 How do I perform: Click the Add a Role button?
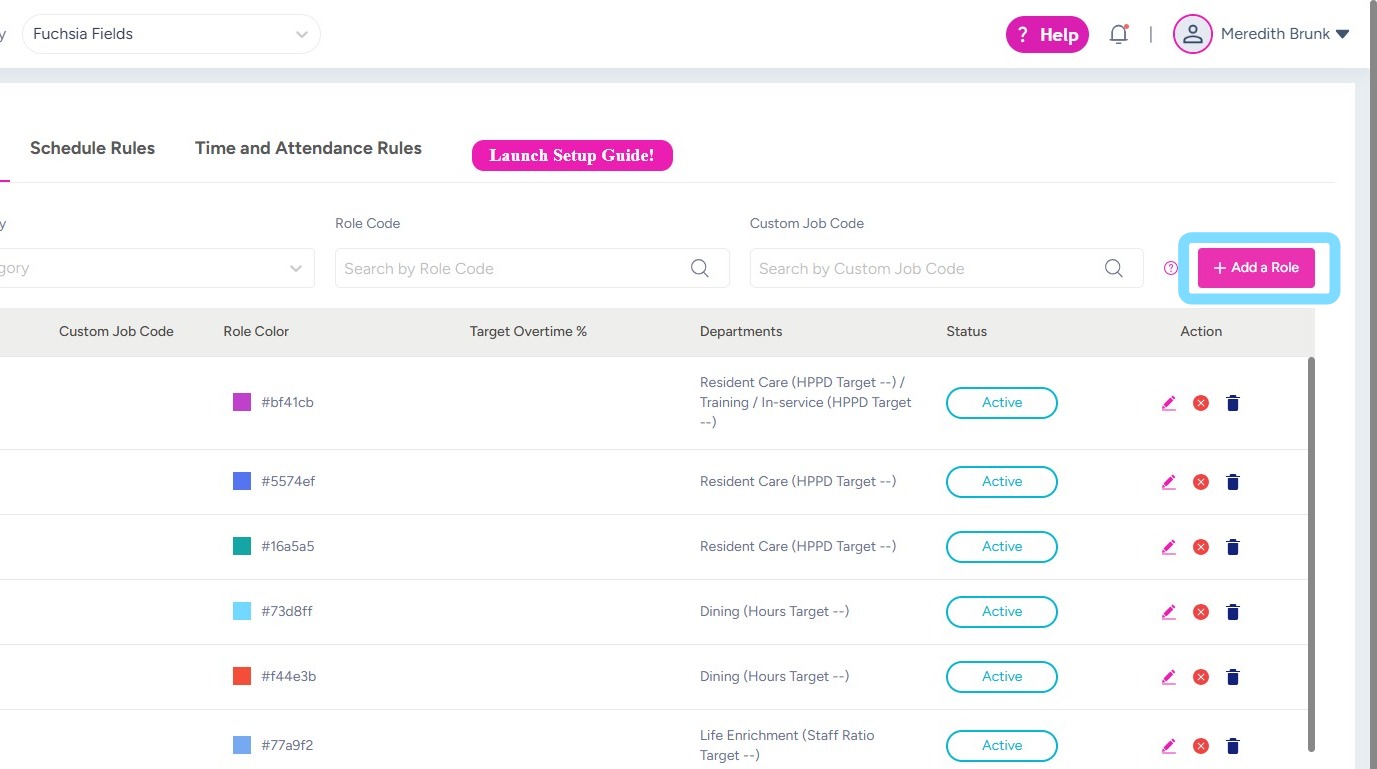[1256, 268]
